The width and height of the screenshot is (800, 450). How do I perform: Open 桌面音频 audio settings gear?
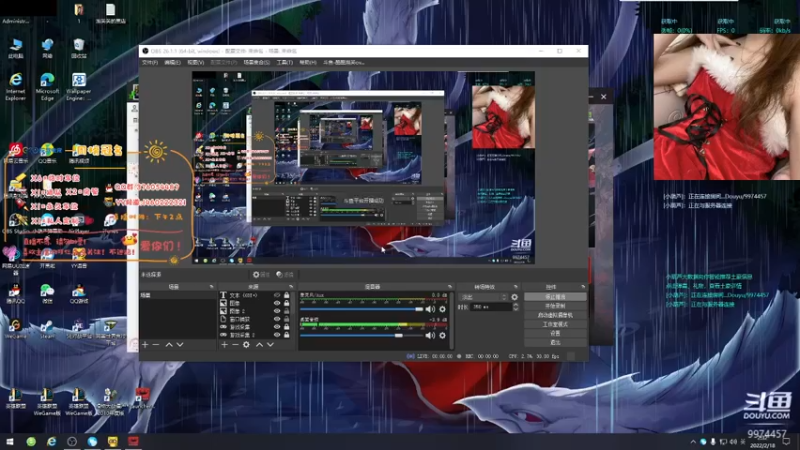(442, 335)
